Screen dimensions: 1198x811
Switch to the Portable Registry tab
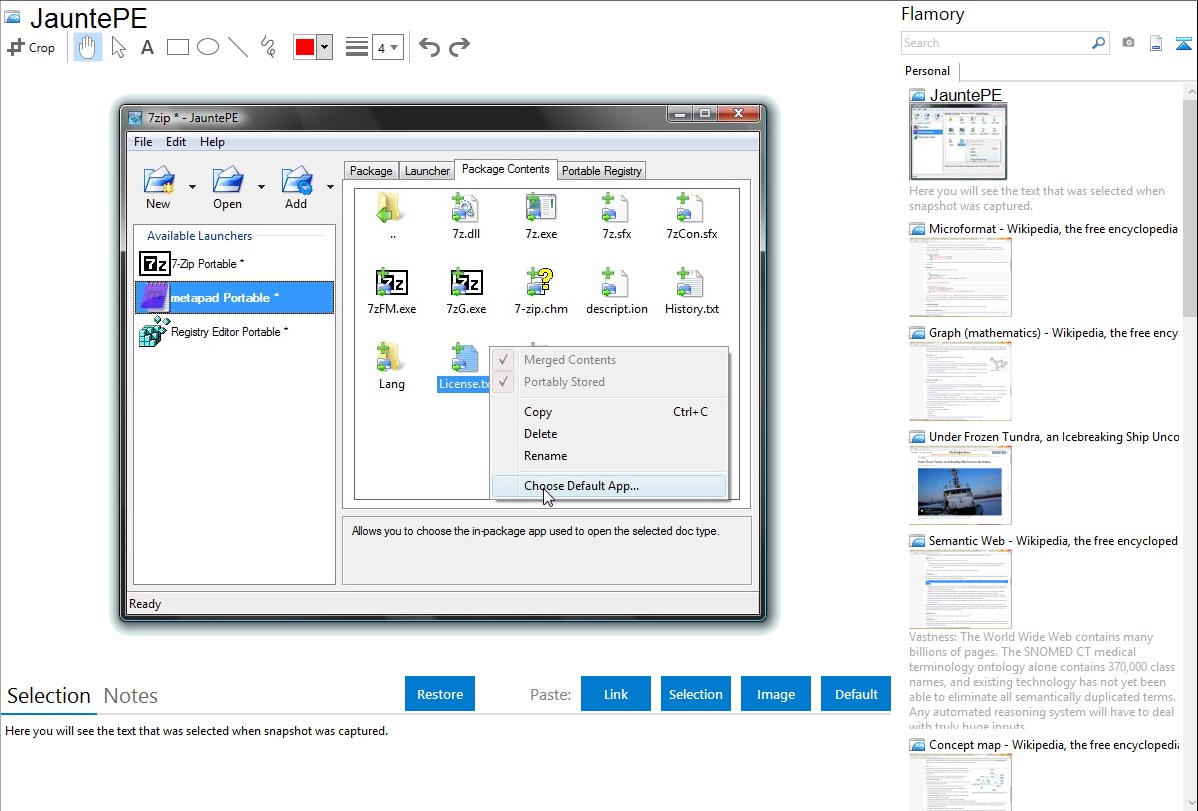pos(602,170)
